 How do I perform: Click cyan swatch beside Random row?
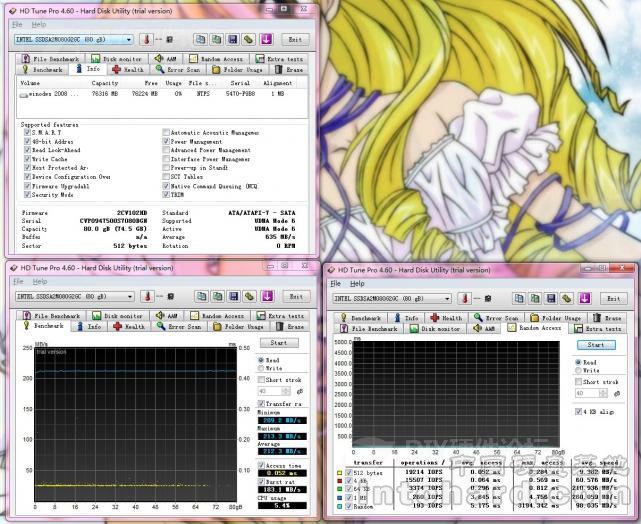(x=339, y=506)
